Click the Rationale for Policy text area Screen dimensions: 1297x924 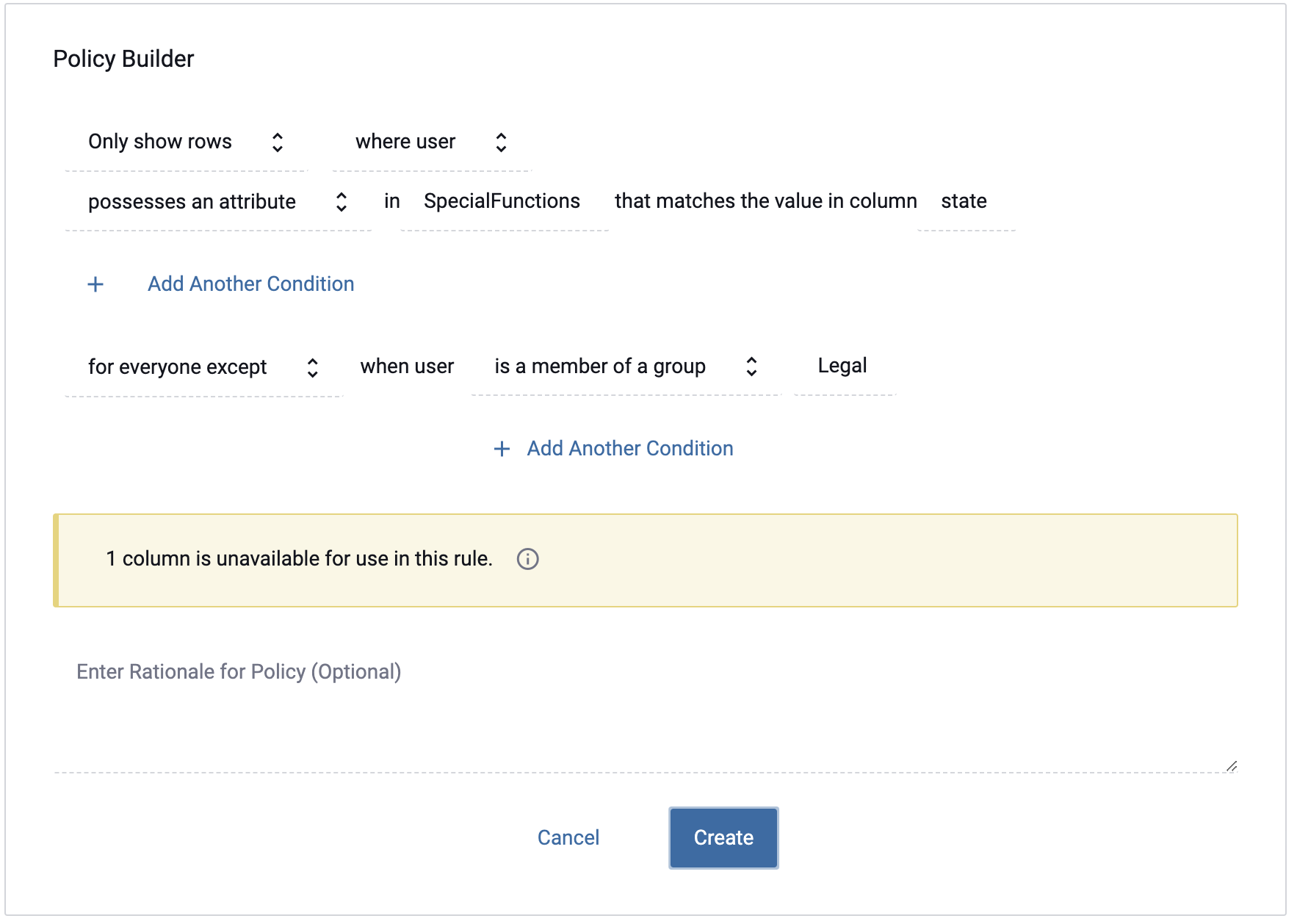click(x=646, y=709)
